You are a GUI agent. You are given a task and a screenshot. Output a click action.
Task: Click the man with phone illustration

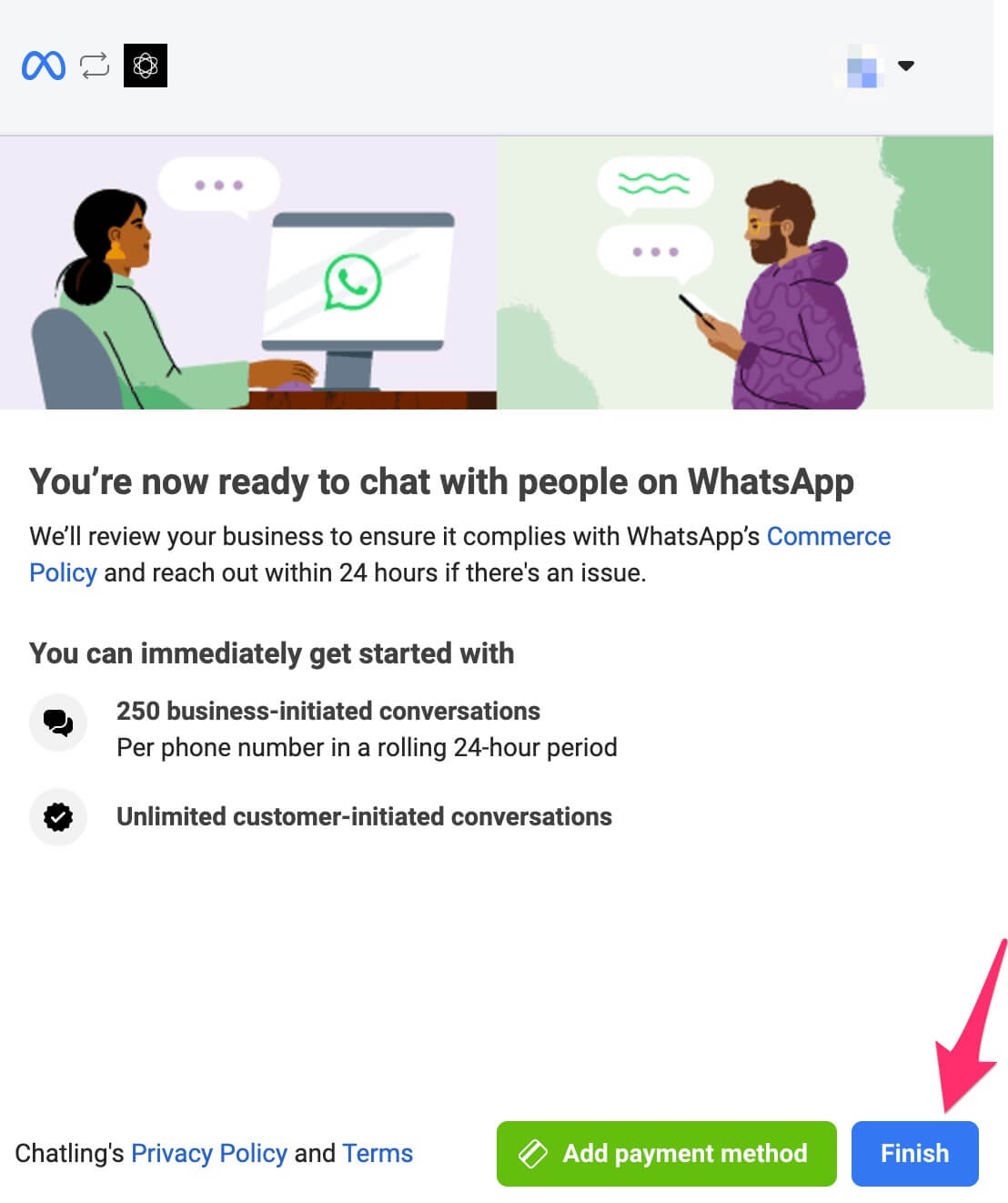coord(745,273)
